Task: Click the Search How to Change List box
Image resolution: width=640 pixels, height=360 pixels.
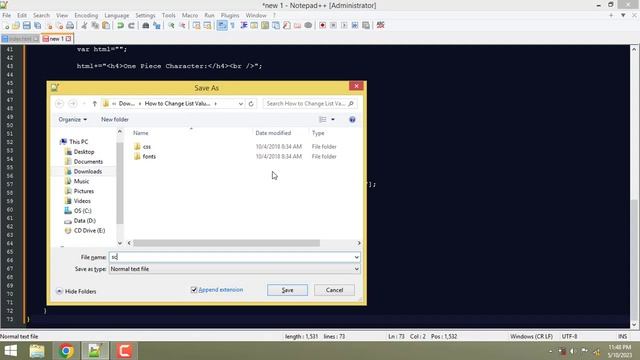Action: click(310, 104)
